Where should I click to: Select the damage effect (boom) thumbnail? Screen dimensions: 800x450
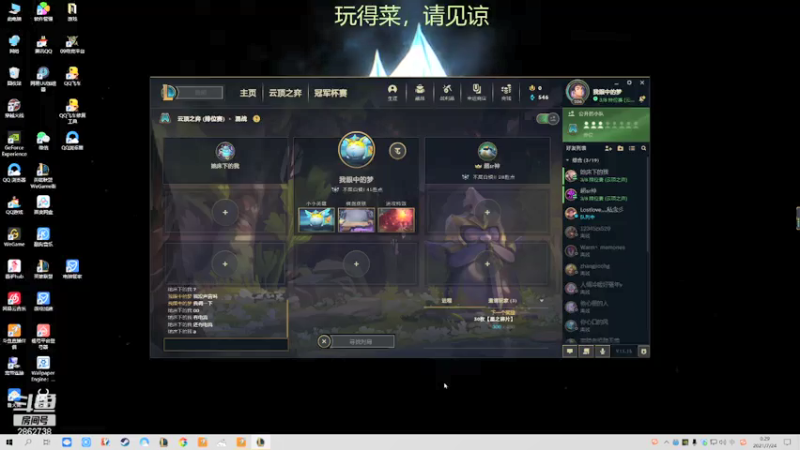coord(396,220)
